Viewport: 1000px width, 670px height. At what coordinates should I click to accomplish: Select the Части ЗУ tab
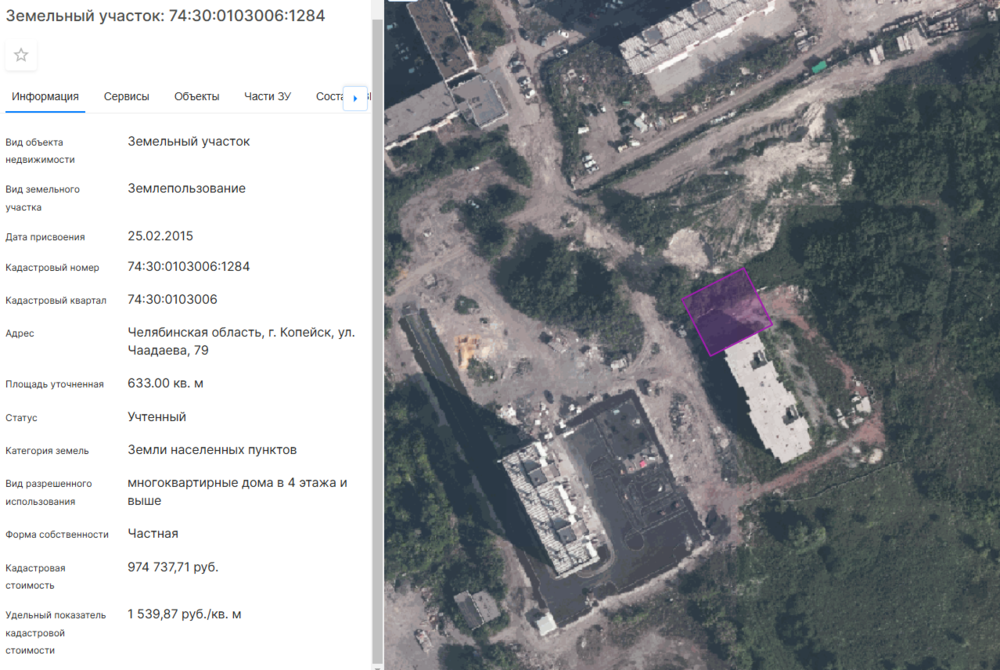pos(267,97)
